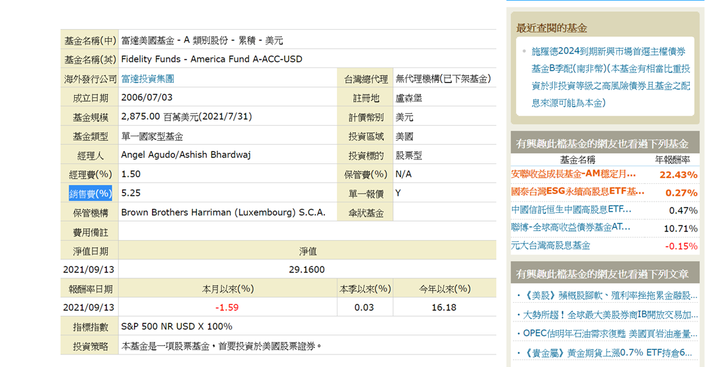720x367 pixels.
Task: Select month-to-date return -1.59
Action: click(227, 307)
